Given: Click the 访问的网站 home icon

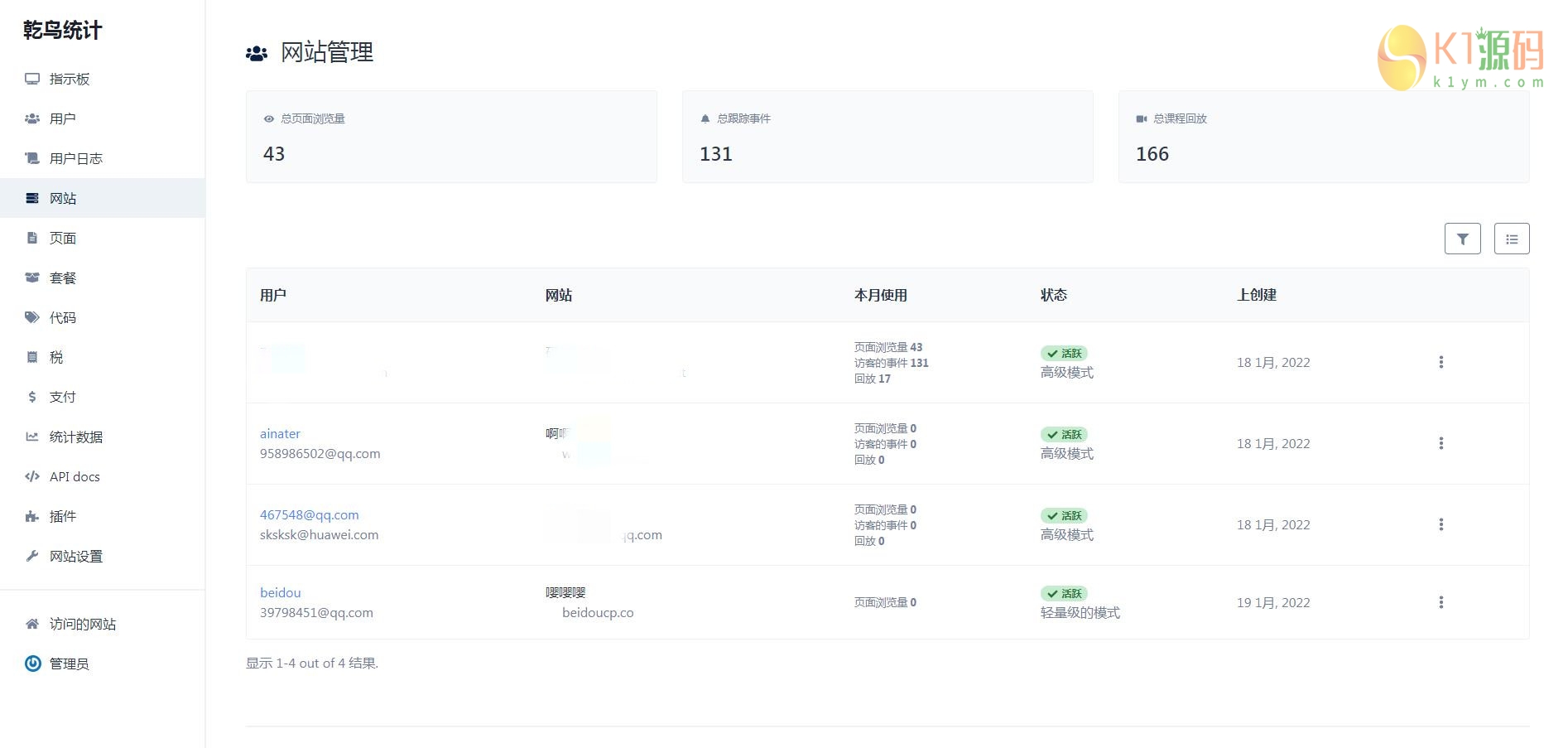Looking at the screenshot, I should coord(32,624).
